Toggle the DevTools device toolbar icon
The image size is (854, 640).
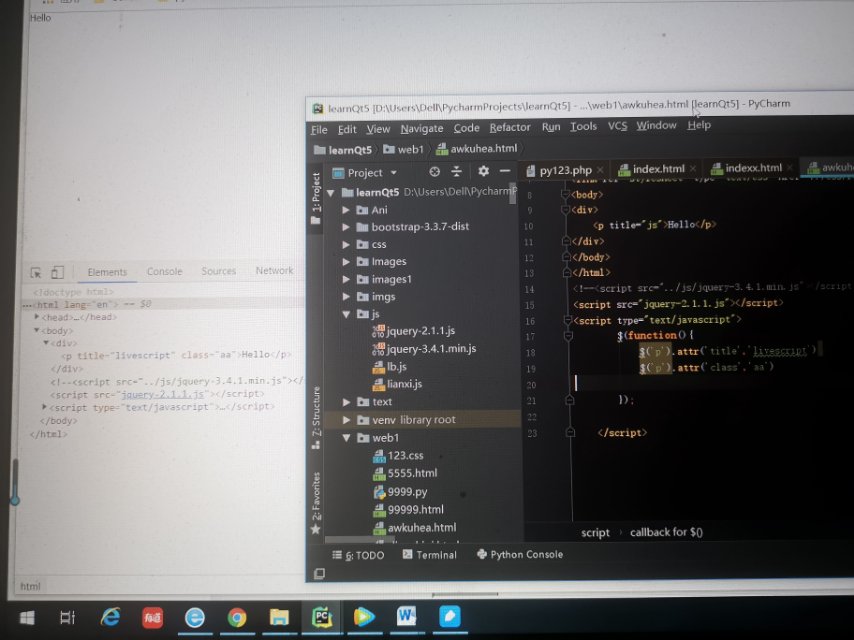pos(57,272)
